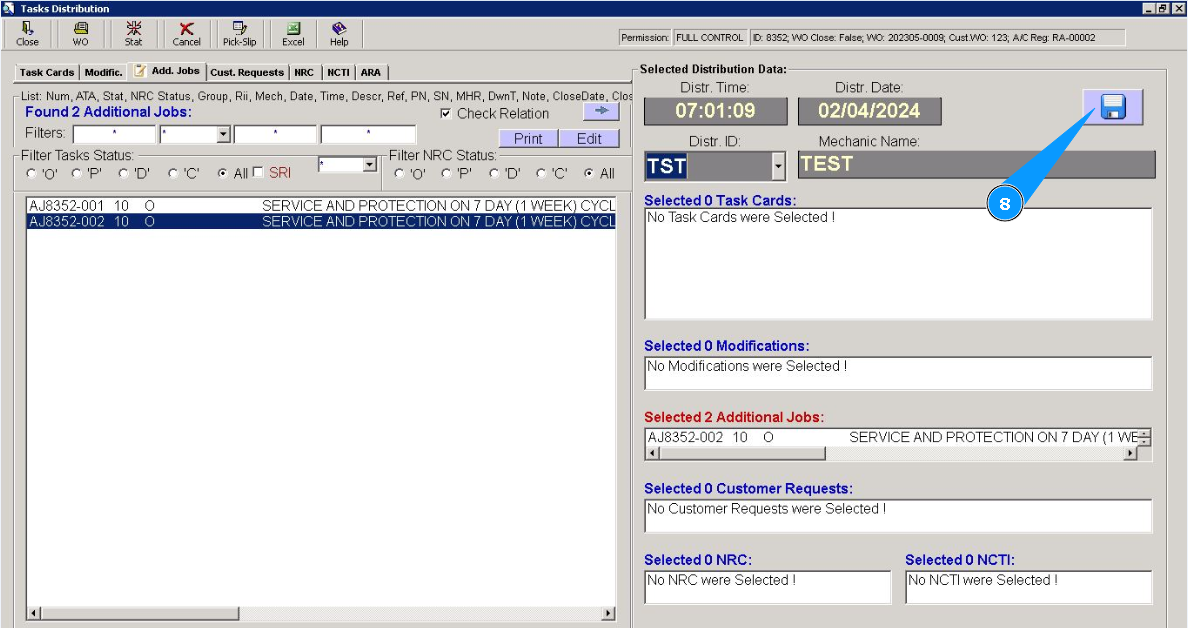Select Filter NRC Status 'D' radio
The height and width of the screenshot is (628, 1188).
point(493,173)
